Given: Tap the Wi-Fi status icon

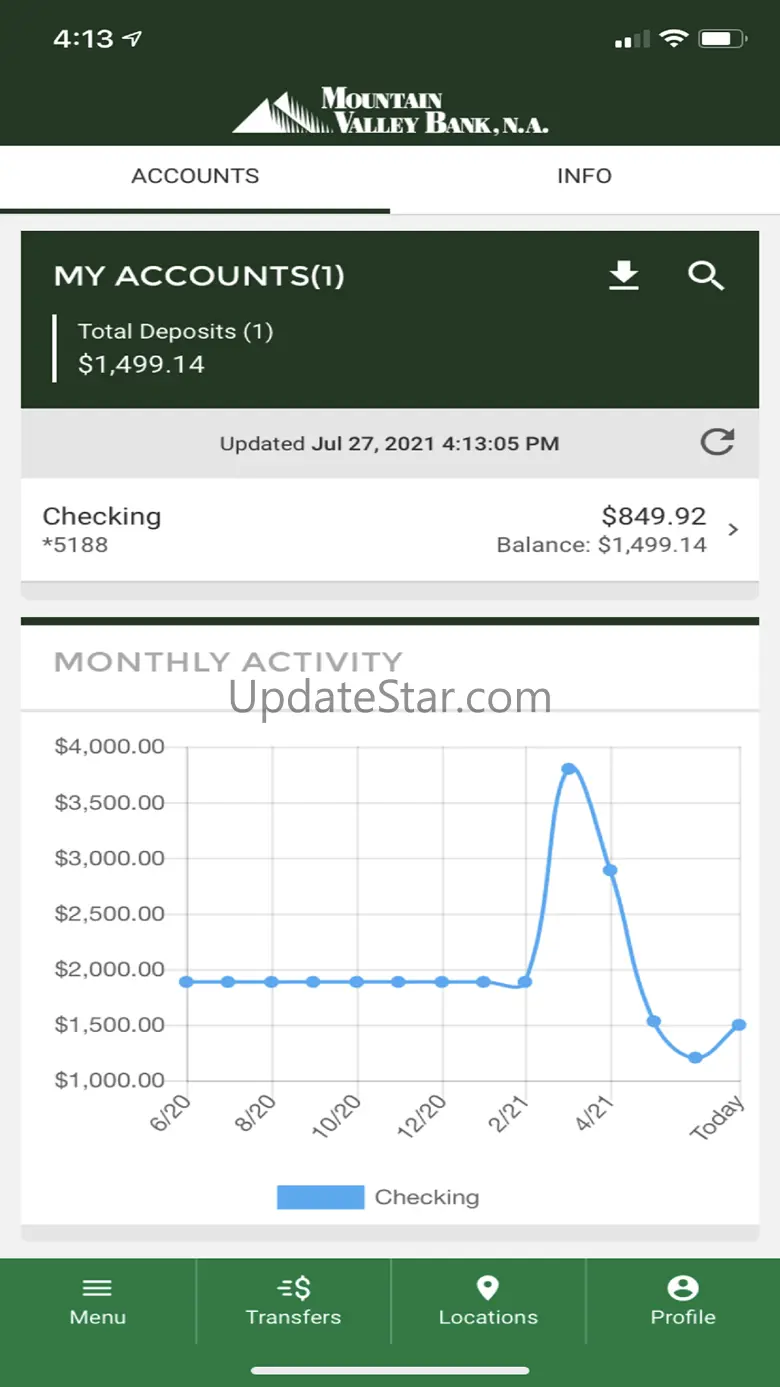Looking at the screenshot, I should 674,39.
